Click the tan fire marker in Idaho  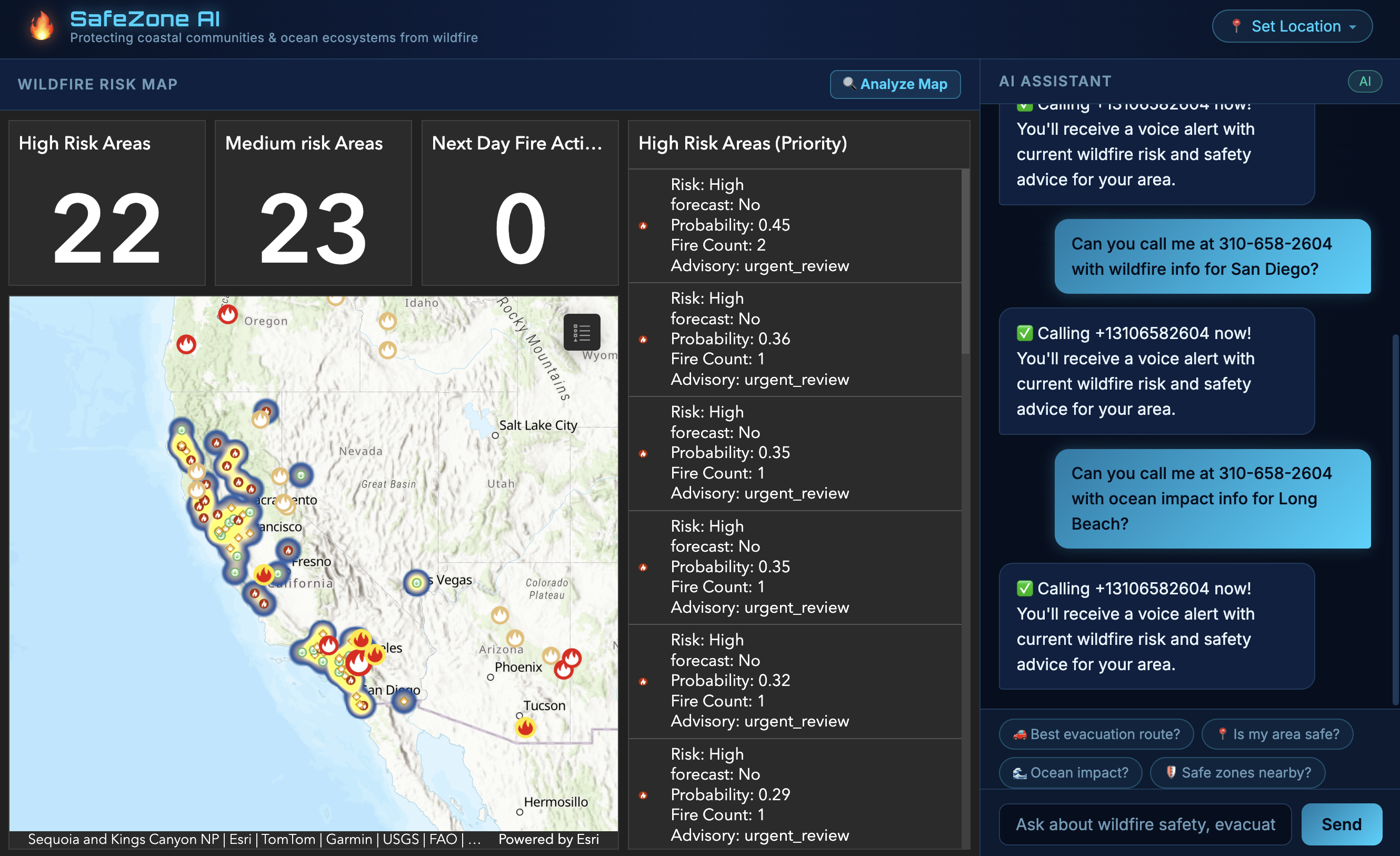387,322
